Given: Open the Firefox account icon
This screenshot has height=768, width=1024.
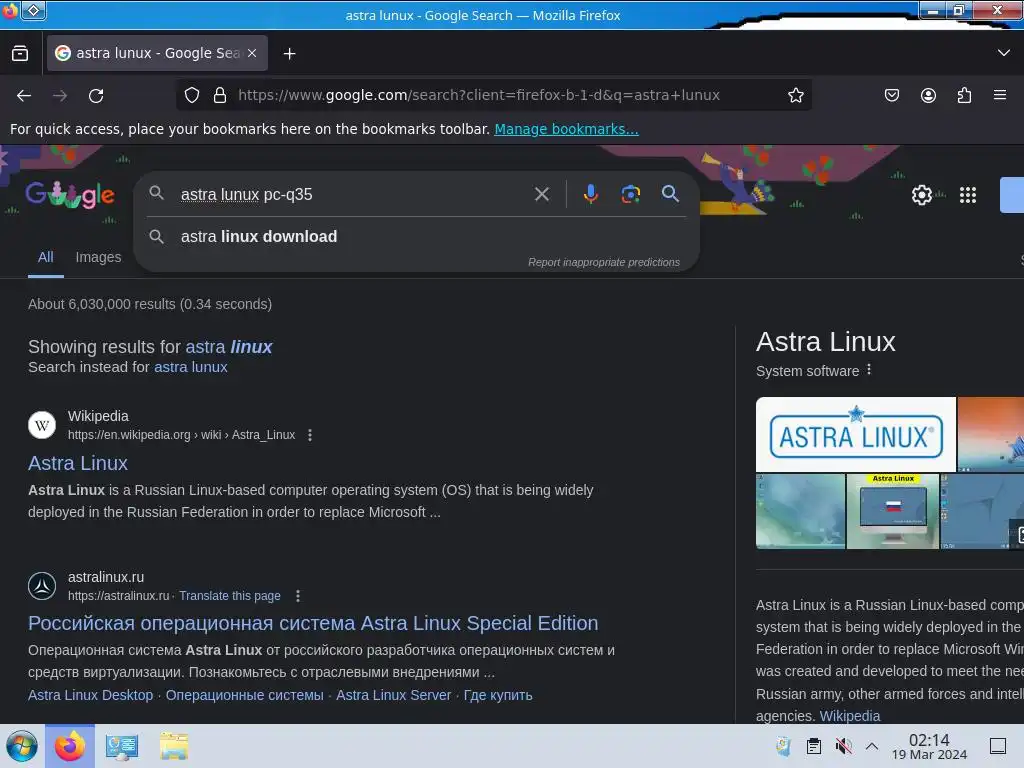Looking at the screenshot, I should (x=928, y=95).
